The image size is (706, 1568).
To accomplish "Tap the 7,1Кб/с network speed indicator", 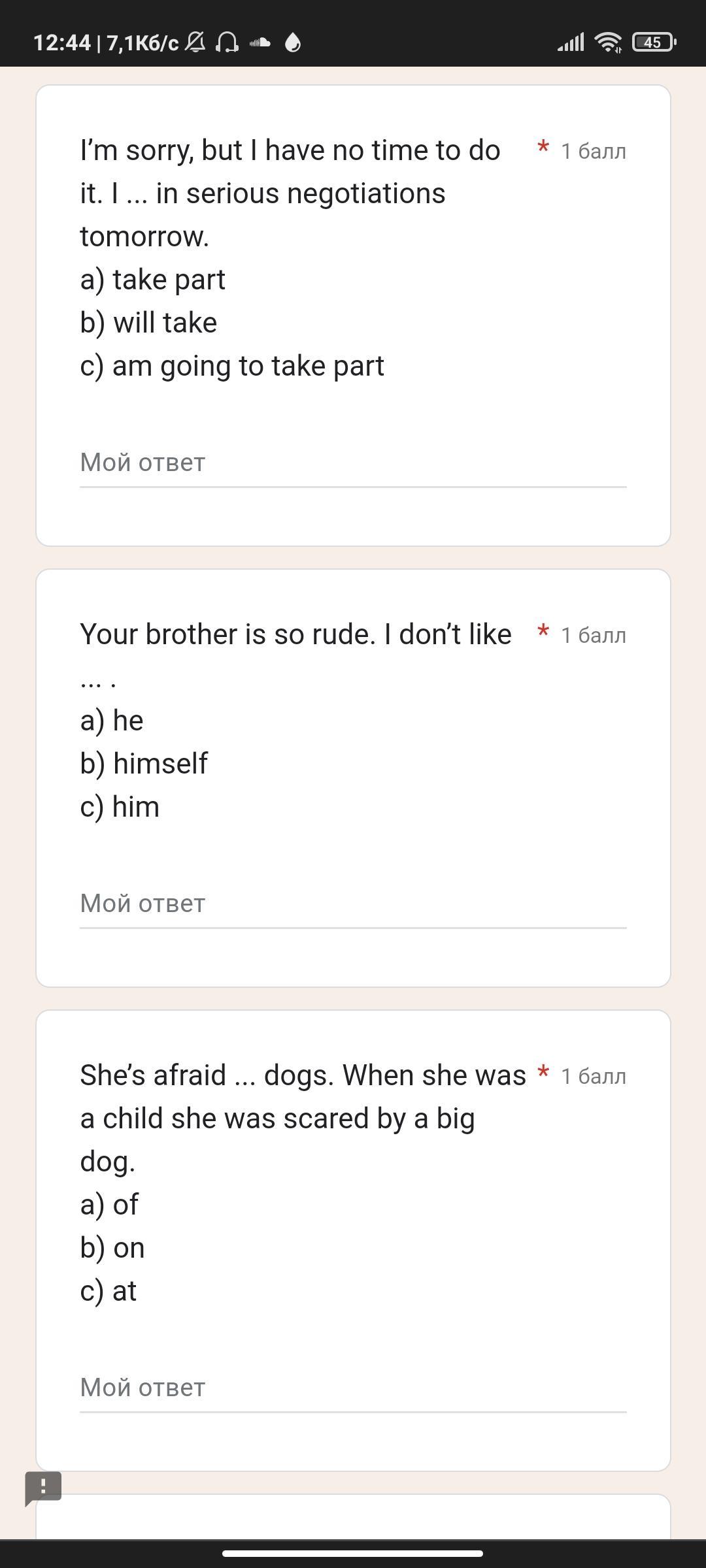I will 142,43.
